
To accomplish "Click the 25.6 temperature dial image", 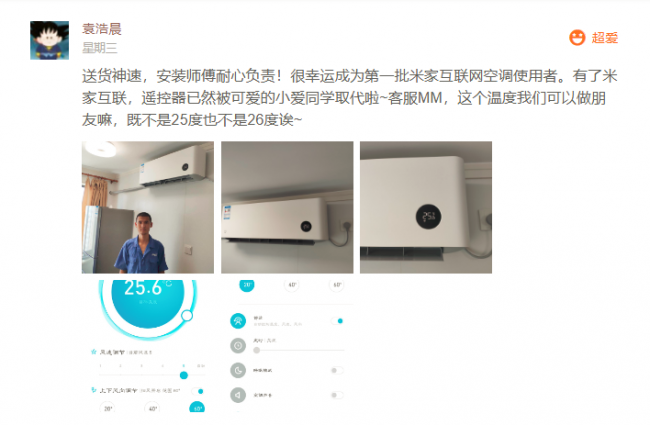I will tap(148, 309).
